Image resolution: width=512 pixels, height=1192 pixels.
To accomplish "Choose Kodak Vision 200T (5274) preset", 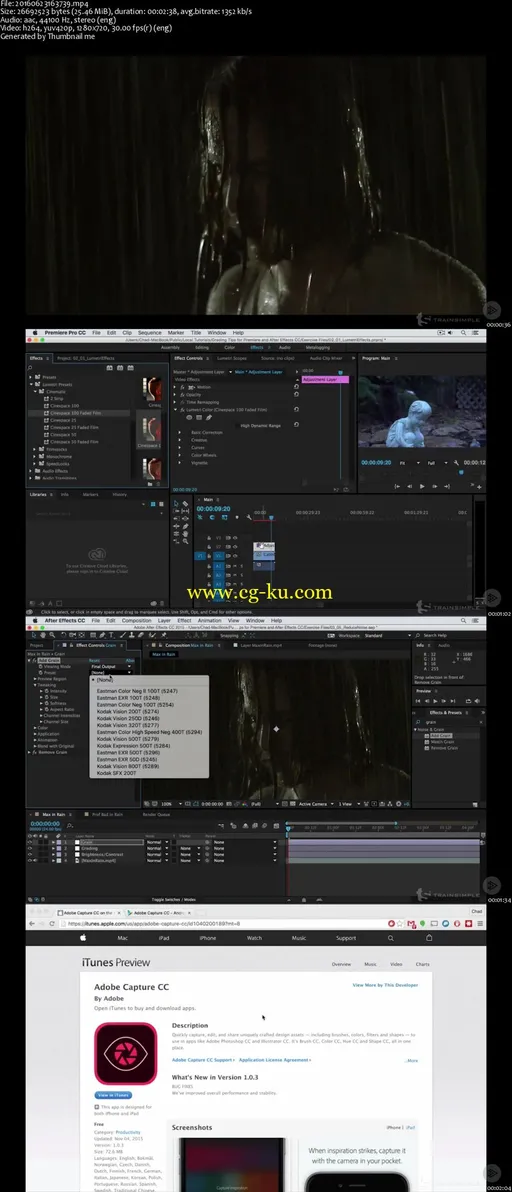I will coord(126,712).
